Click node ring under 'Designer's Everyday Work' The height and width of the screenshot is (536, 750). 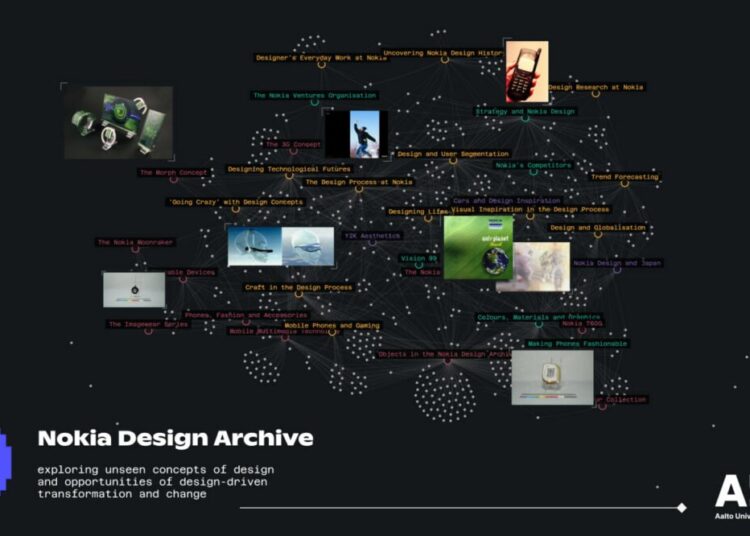tap(321, 65)
